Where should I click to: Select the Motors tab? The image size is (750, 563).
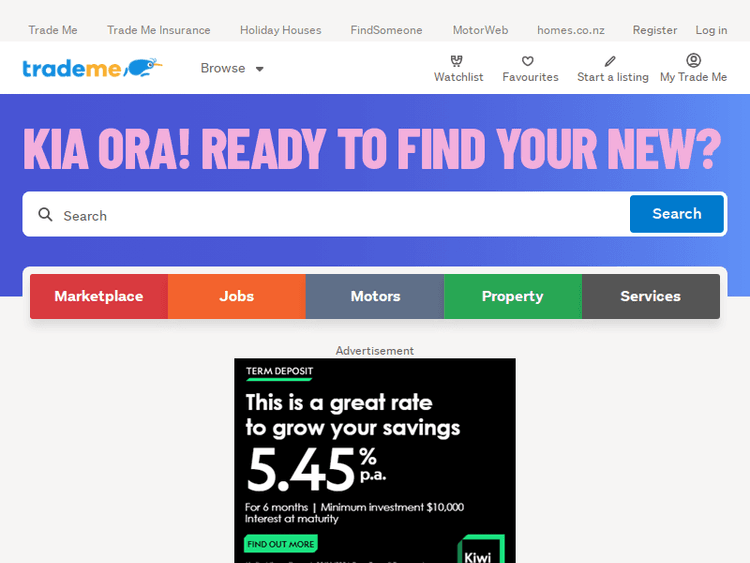pos(375,296)
